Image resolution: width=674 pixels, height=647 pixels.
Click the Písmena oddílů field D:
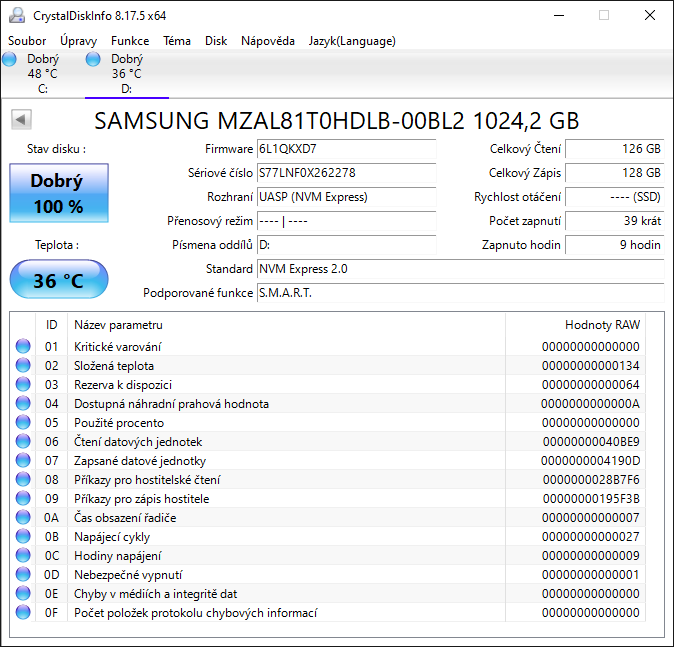coord(346,245)
